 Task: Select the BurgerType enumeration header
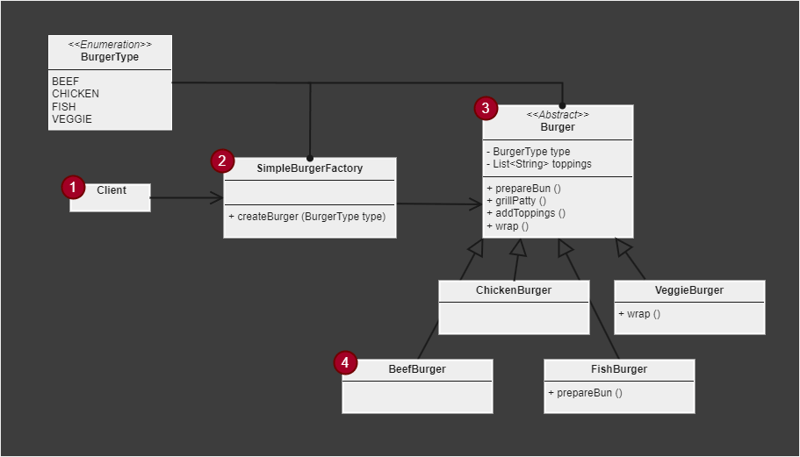tap(110, 57)
